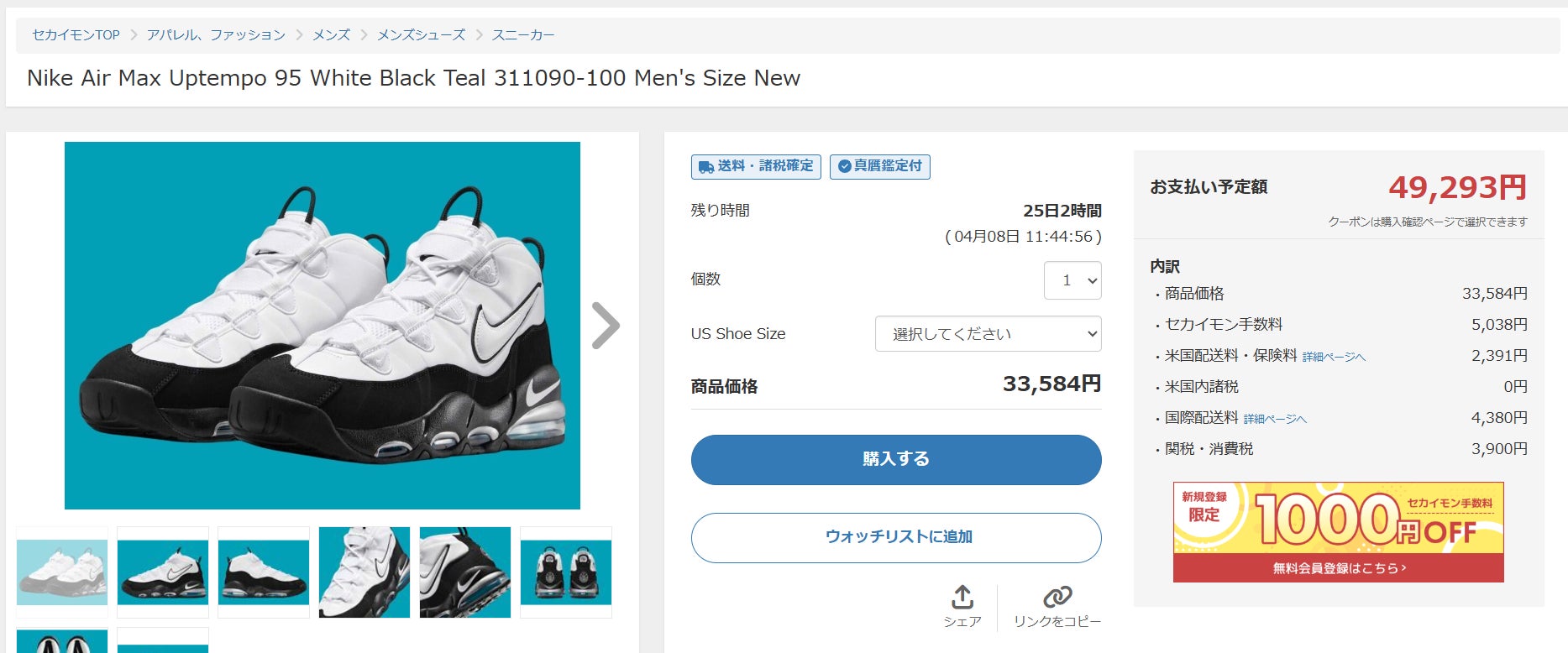Image resolution: width=1568 pixels, height=653 pixels.
Task: Open アパレル、ファッション breadcrumb category
Action: pos(216,35)
